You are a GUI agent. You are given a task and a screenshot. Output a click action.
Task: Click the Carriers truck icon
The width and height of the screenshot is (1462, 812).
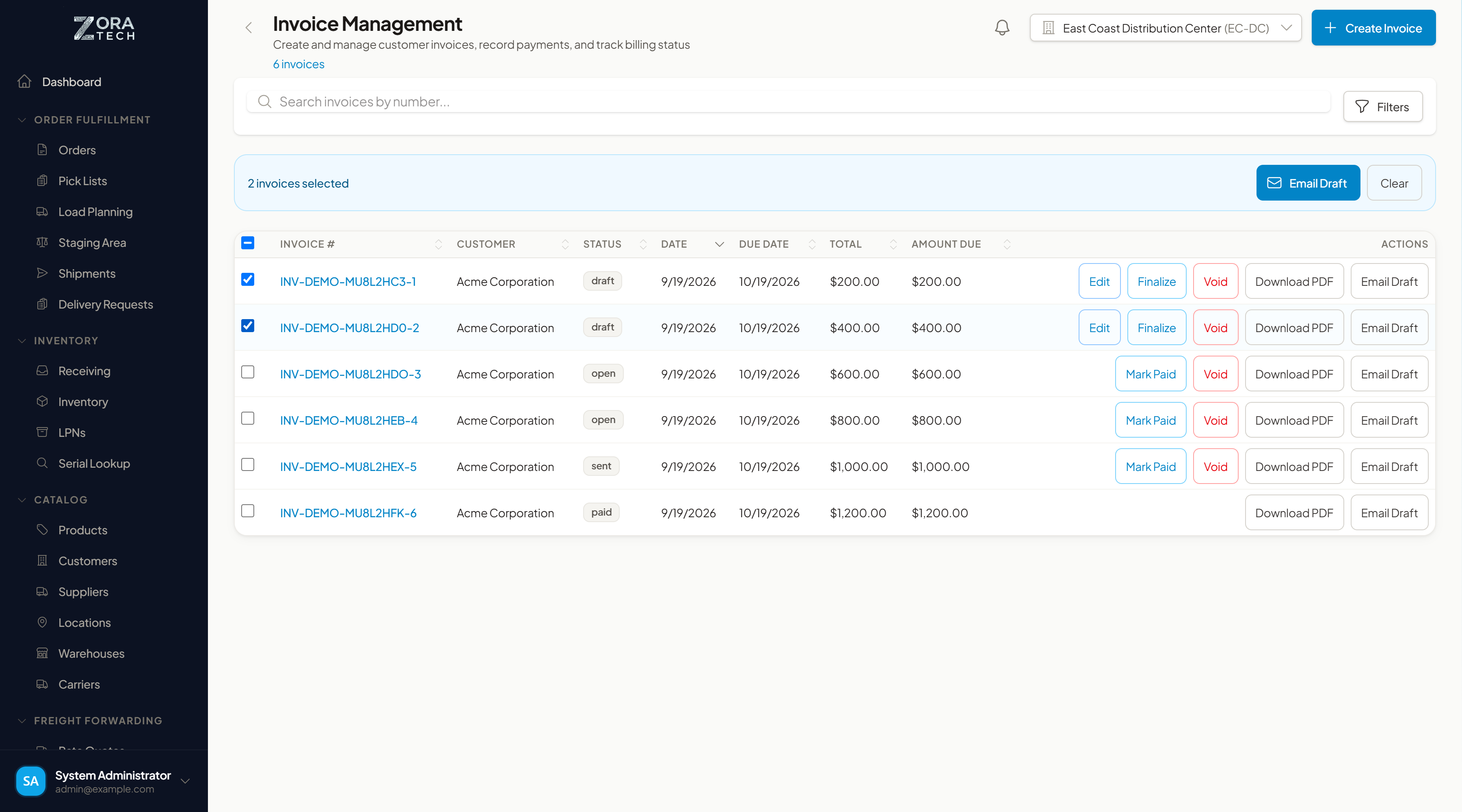42,684
